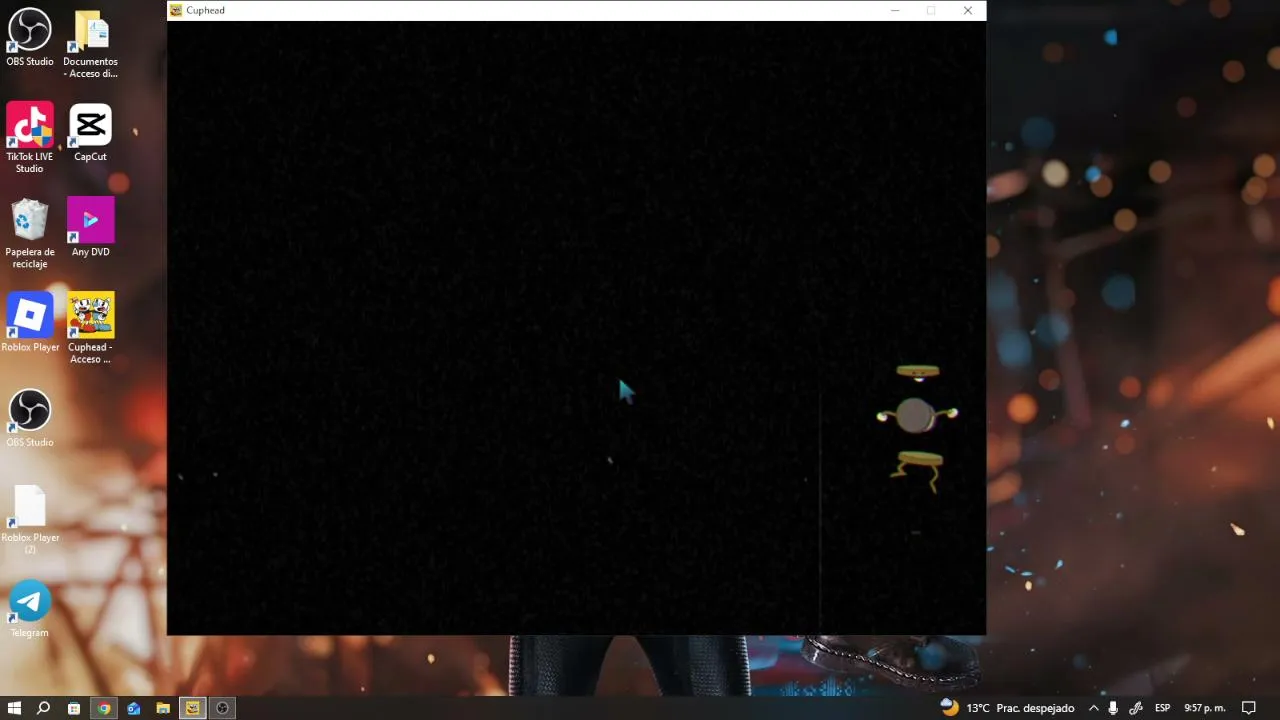Open the weather widget showing 13°C
Image resolution: width=1280 pixels, height=720 pixels.
pos(1008,708)
